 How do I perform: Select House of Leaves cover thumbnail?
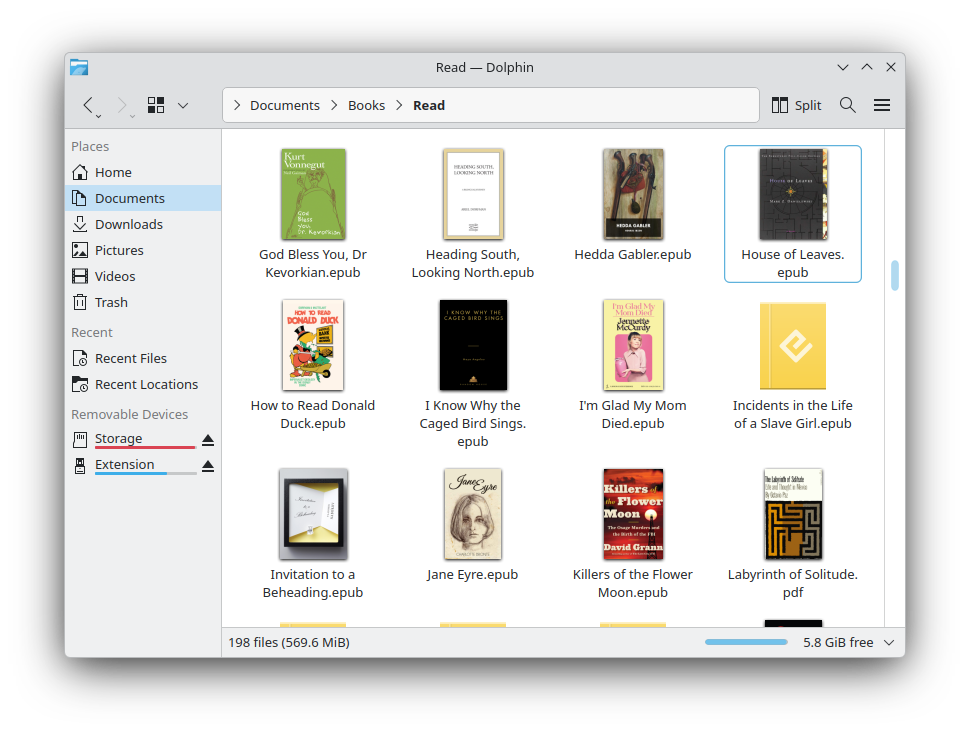[793, 194]
